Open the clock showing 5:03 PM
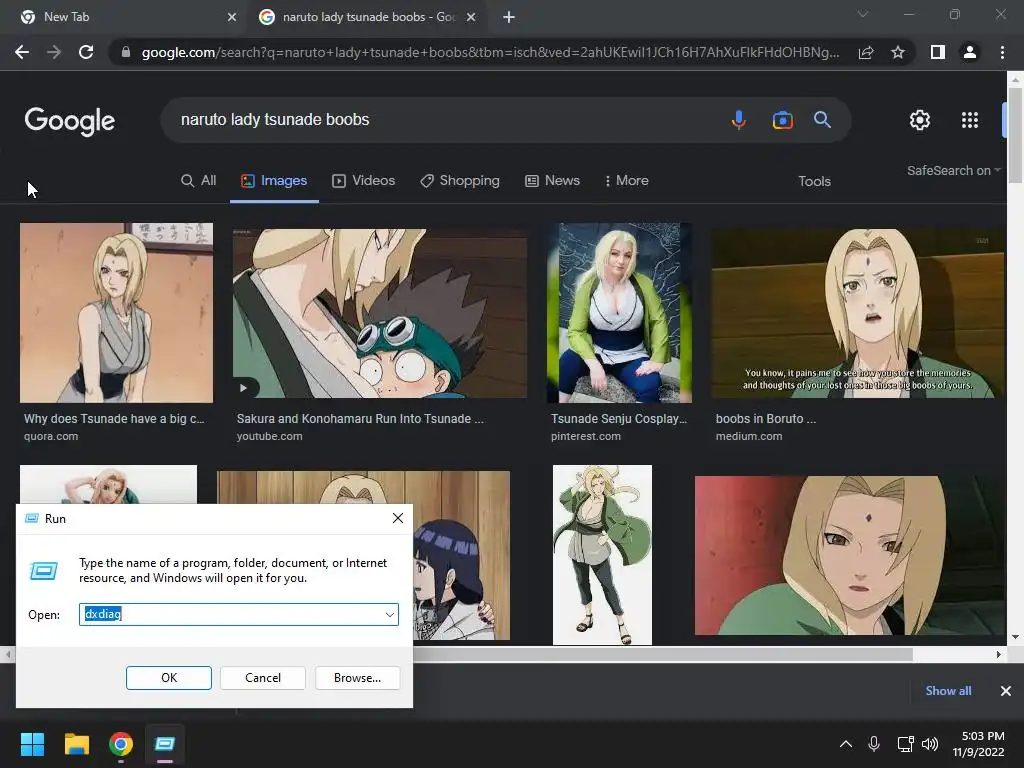This screenshot has height=768, width=1024. [980, 744]
